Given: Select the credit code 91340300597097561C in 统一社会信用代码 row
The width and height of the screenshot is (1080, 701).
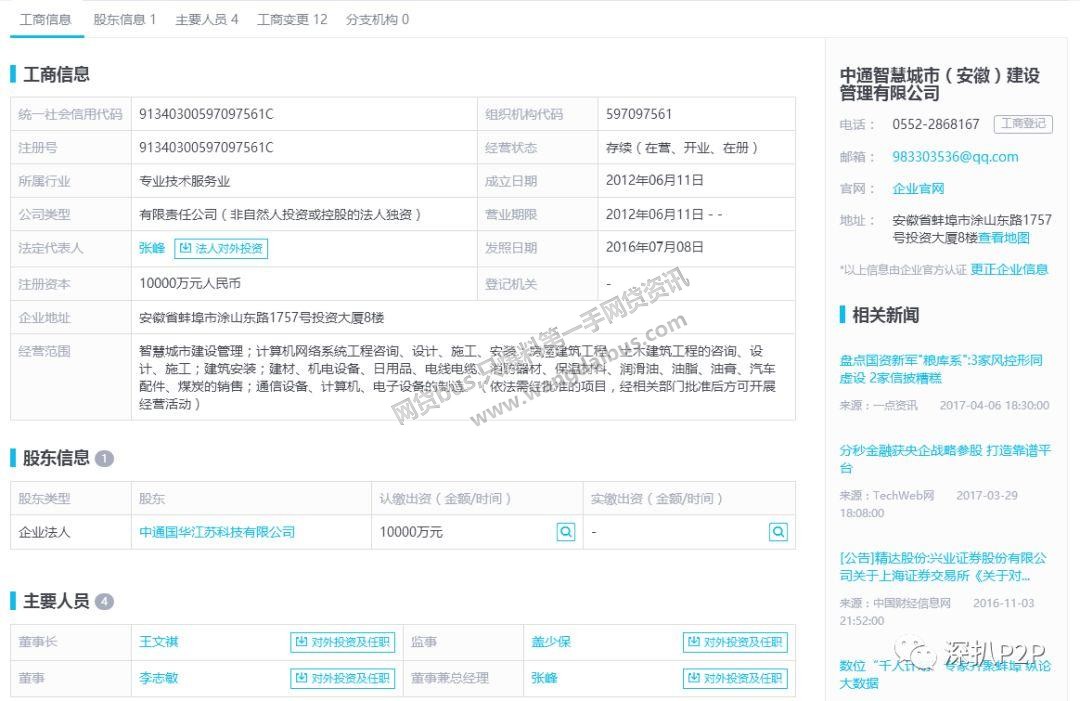Looking at the screenshot, I should (x=206, y=114).
